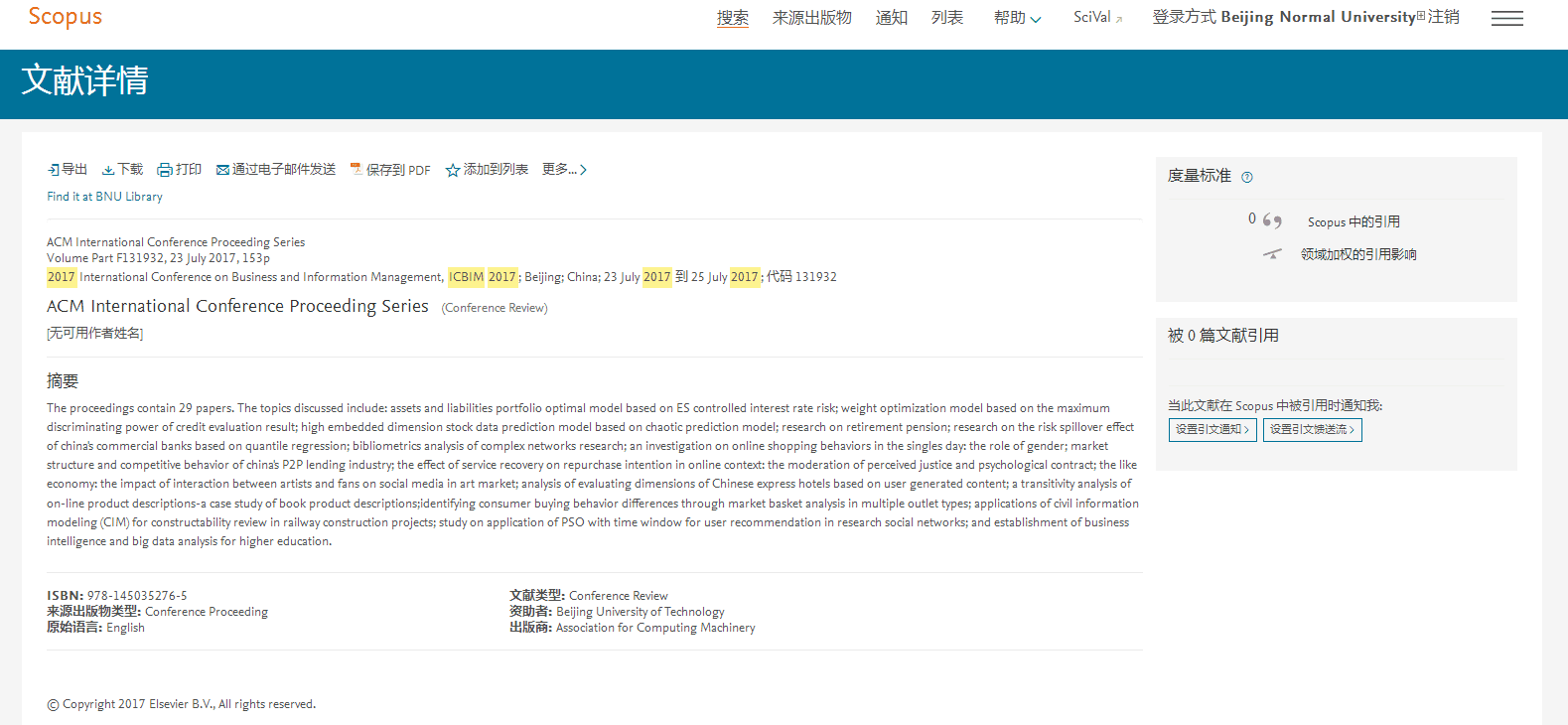Click the '被 0 篇文献引用' heading
This screenshot has width=1568, height=725.
coord(1223,336)
